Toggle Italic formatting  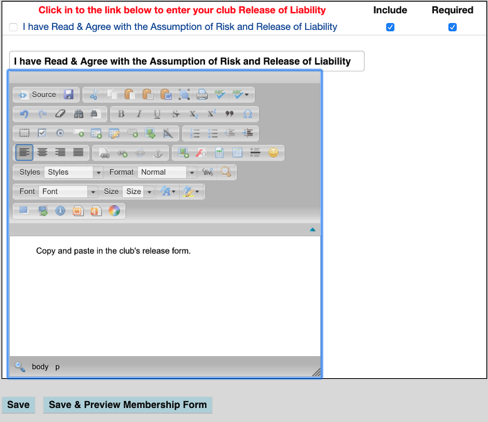pyautogui.click(x=139, y=114)
